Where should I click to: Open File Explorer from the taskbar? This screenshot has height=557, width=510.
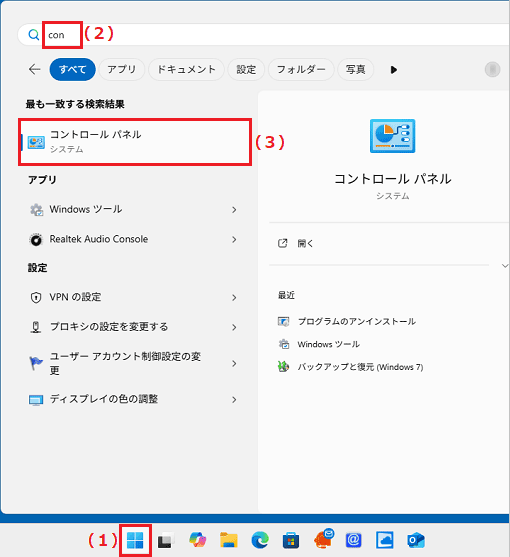(x=229, y=540)
